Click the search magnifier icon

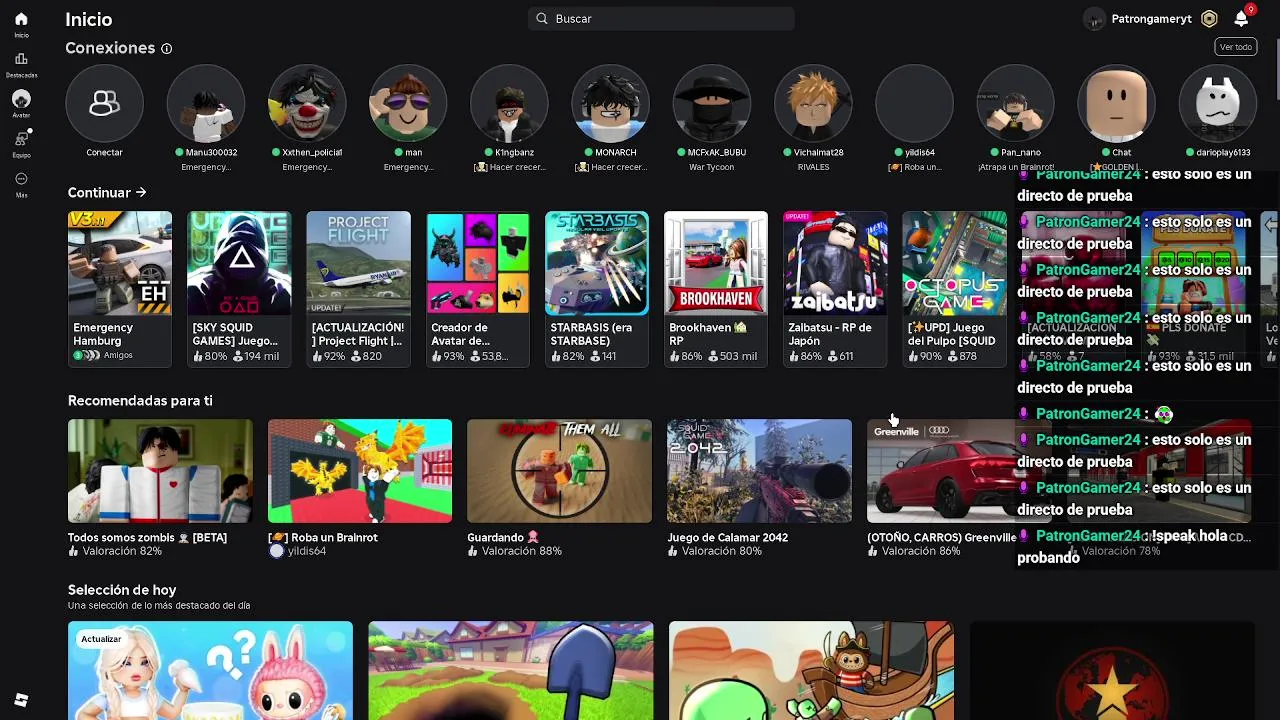click(542, 18)
